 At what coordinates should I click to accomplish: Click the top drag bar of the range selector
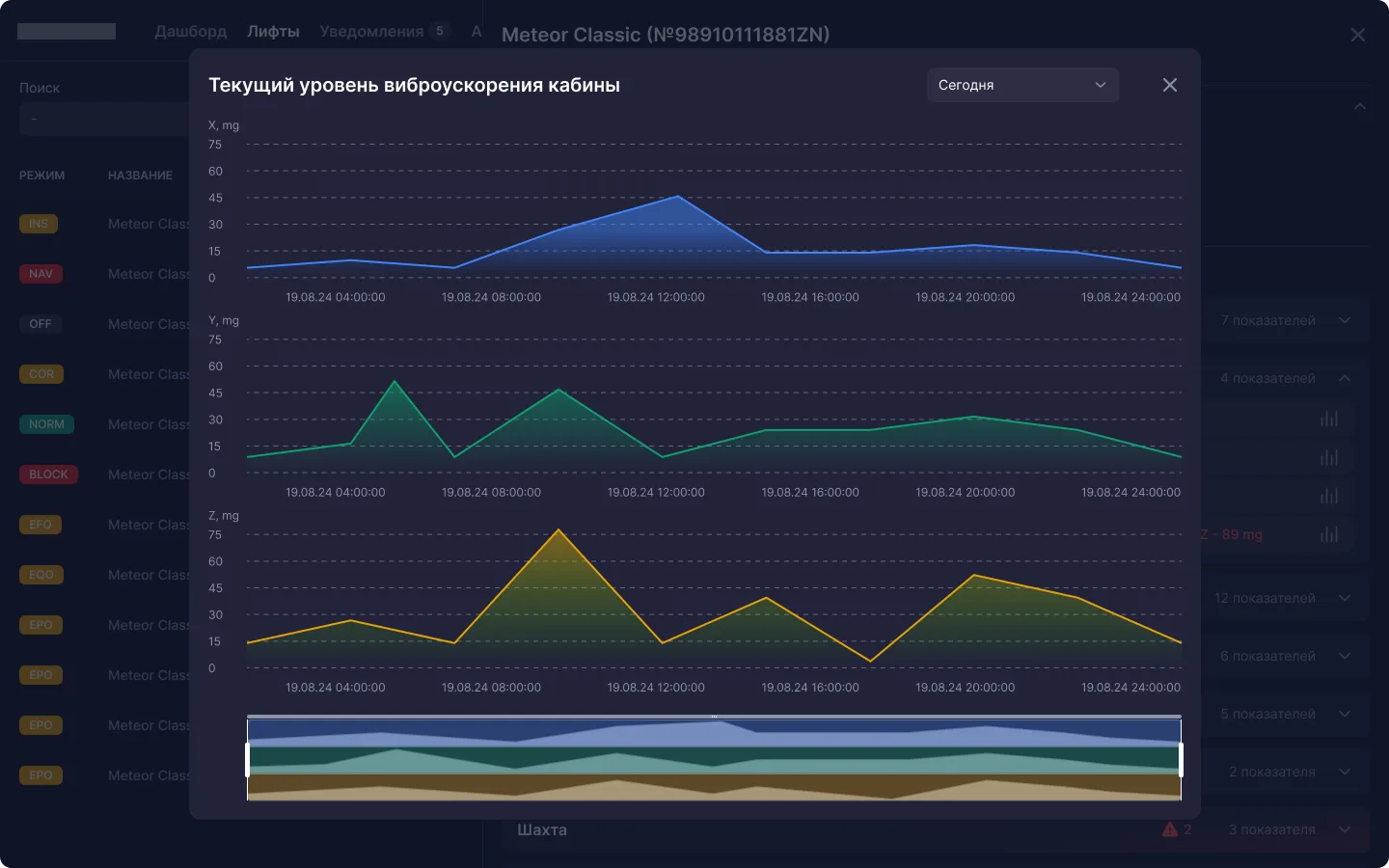pos(714,717)
